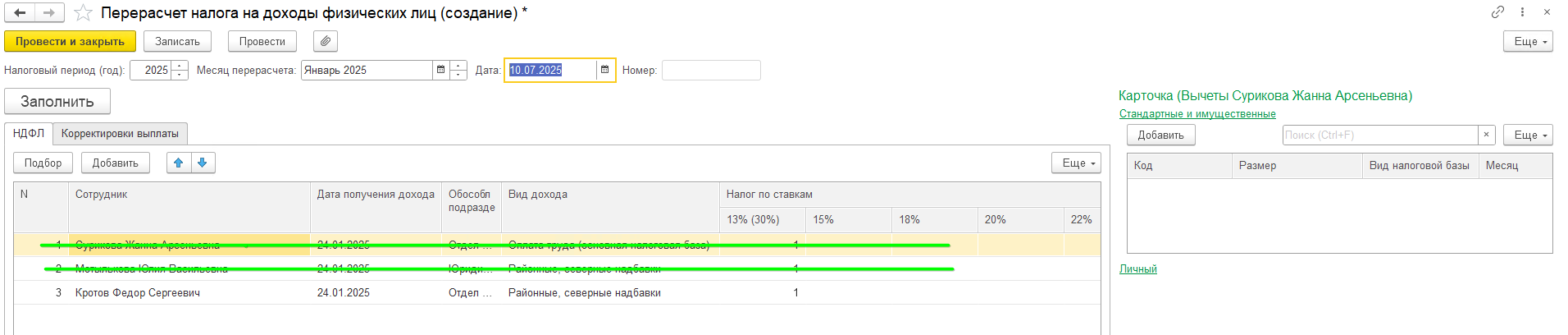Move the selected row up with blue arrow

click(x=179, y=163)
